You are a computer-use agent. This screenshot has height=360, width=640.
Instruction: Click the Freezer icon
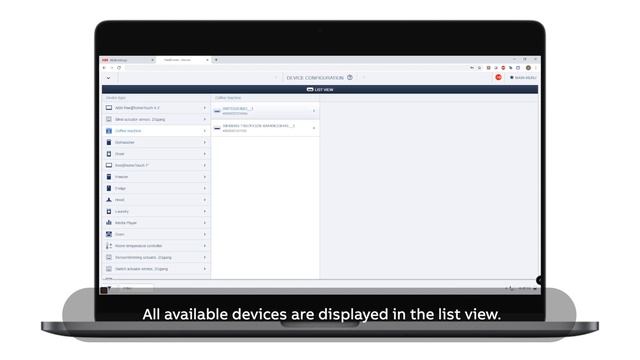(109, 177)
